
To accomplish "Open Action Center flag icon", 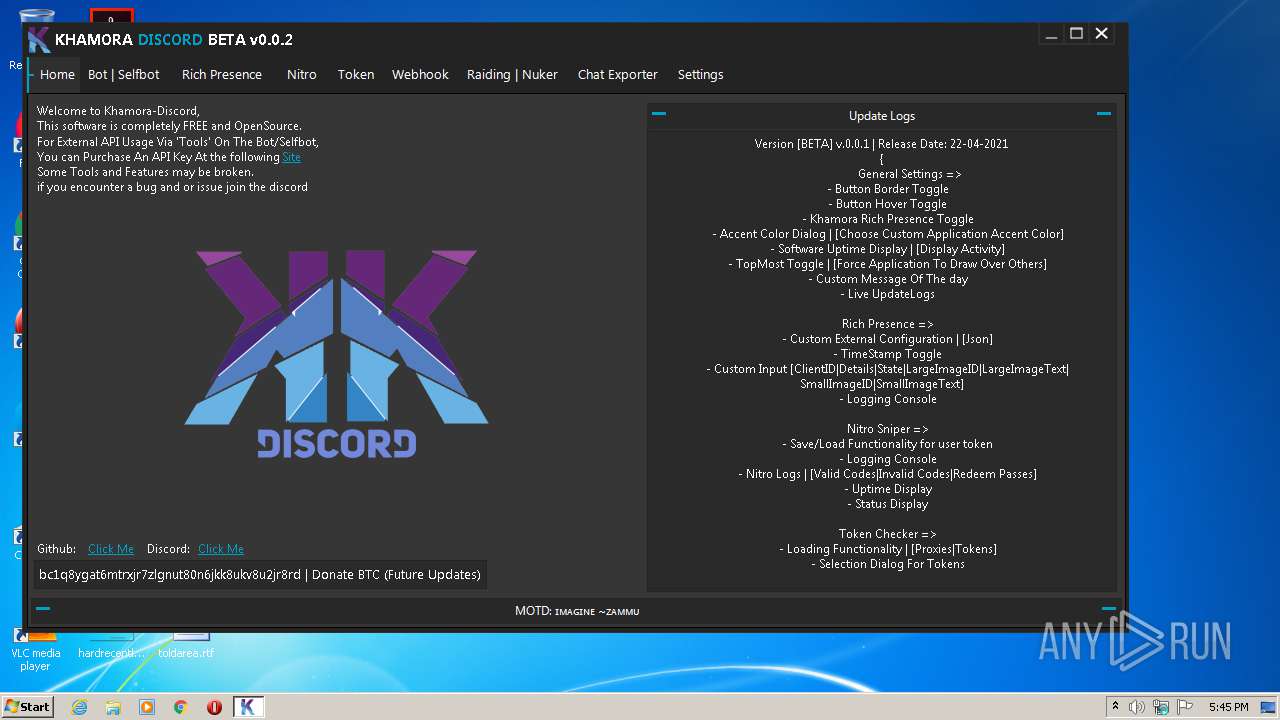I will 1185,707.
